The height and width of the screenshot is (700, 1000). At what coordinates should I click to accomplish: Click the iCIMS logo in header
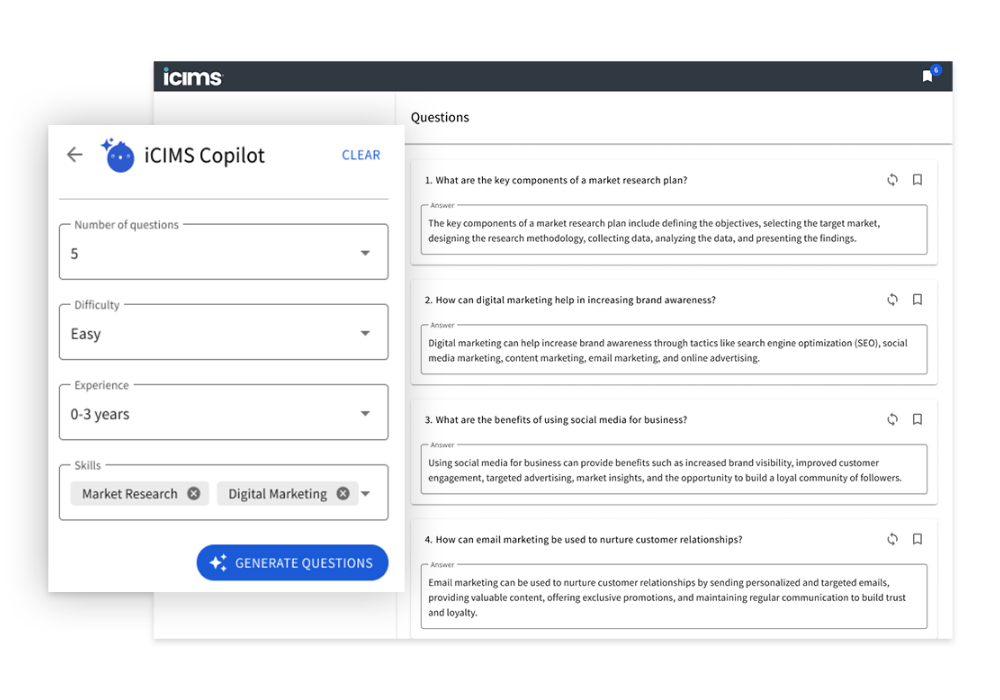pyautogui.click(x=193, y=77)
